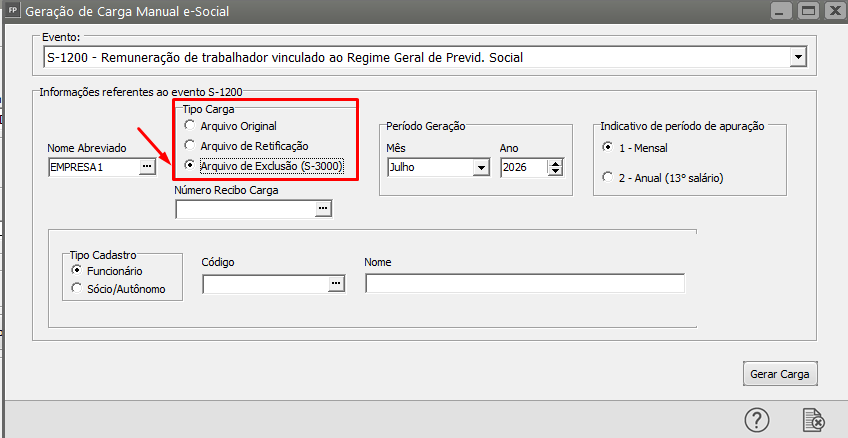848x438 pixels.
Task: Select Arquivo de Retificação radio option
Action: pyautogui.click(x=190, y=146)
